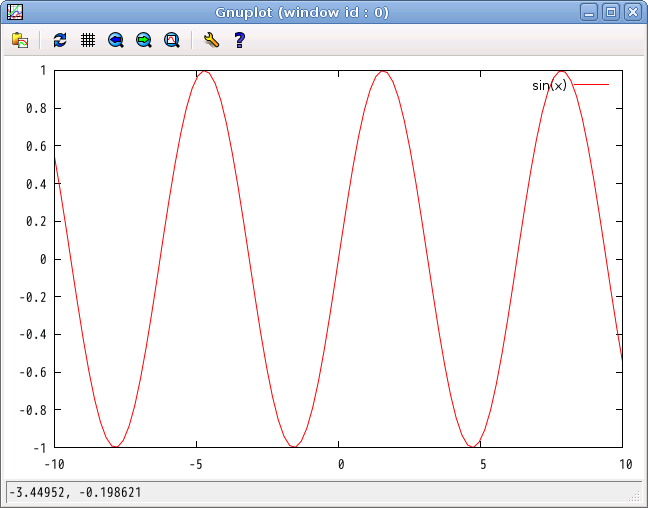Click the window resize grip corner
Image resolution: width=648 pixels, height=508 pixels.
click(x=634, y=495)
